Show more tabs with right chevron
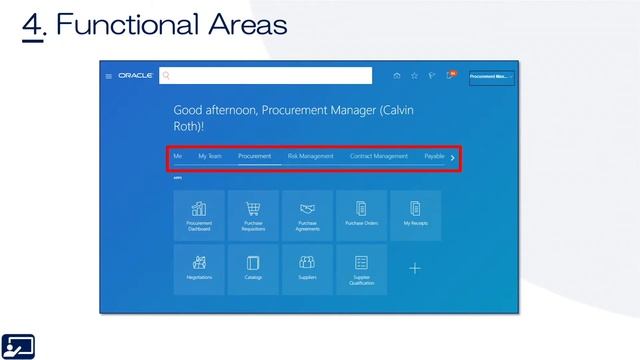The image size is (640, 360). click(452, 158)
